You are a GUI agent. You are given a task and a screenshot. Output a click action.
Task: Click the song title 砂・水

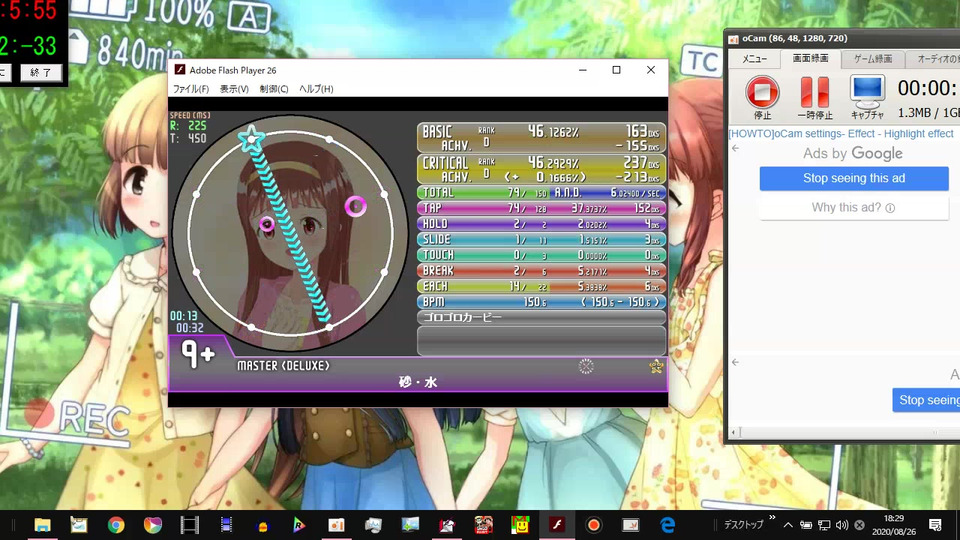(x=418, y=382)
